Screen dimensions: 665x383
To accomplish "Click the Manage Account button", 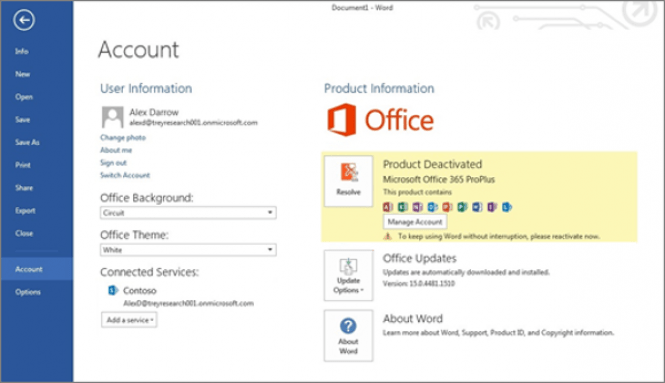I will (x=415, y=222).
